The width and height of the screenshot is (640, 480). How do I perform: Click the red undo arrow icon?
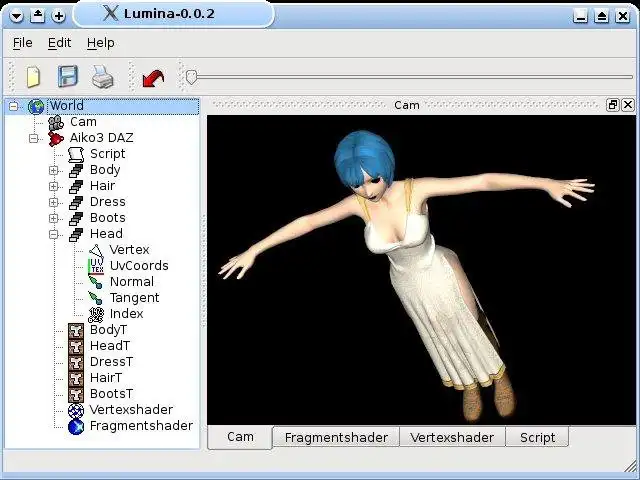(153, 78)
